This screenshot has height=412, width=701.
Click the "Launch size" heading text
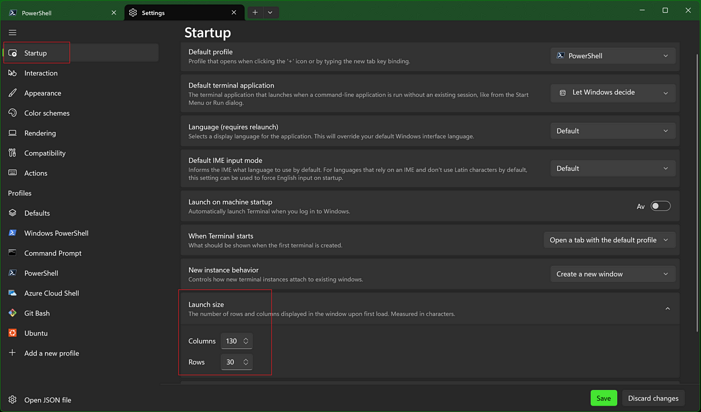point(206,304)
